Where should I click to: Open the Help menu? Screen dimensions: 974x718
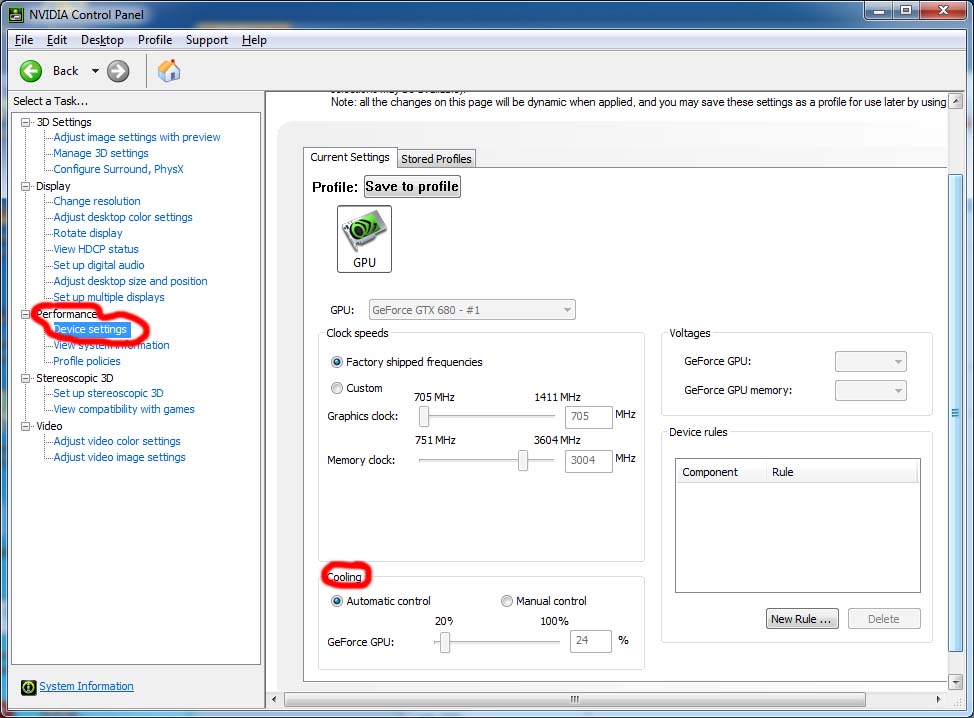pos(254,40)
